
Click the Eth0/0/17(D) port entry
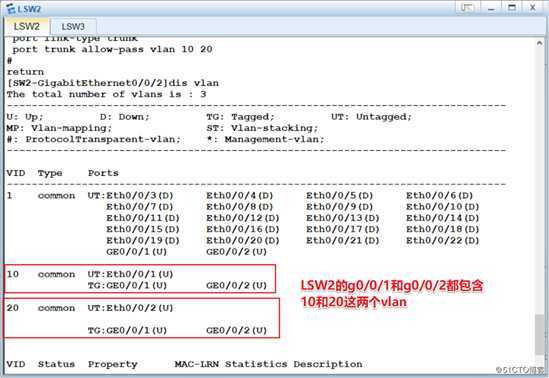pos(343,229)
